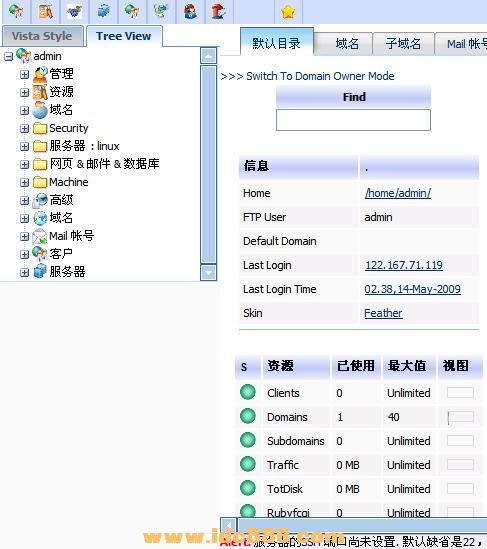Click the 服务器 server icon at tree bottom
487x549 pixels.
click(x=40, y=272)
